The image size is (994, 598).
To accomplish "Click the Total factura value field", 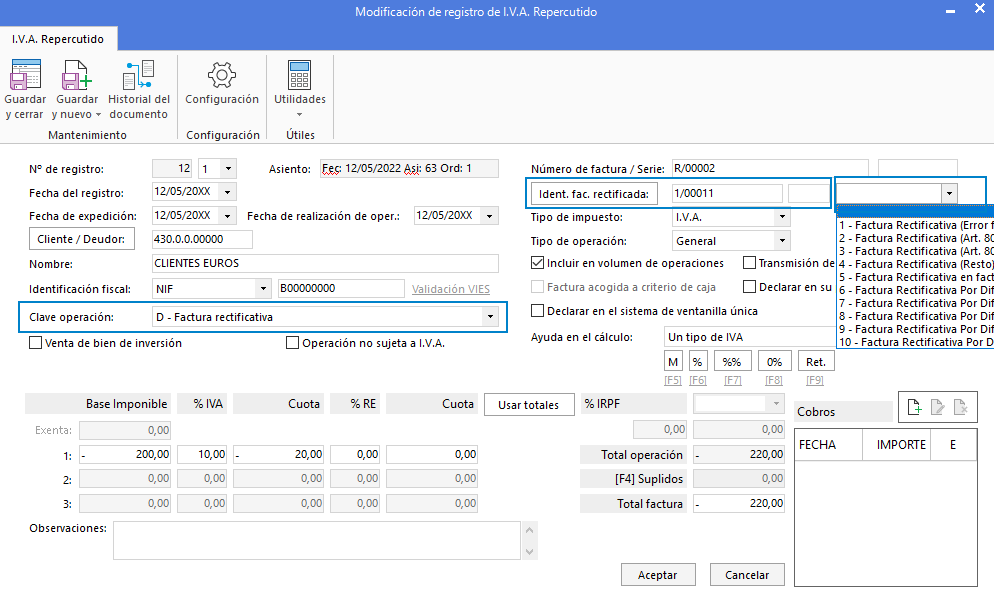I will pyautogui.click(x=739, y=504).
